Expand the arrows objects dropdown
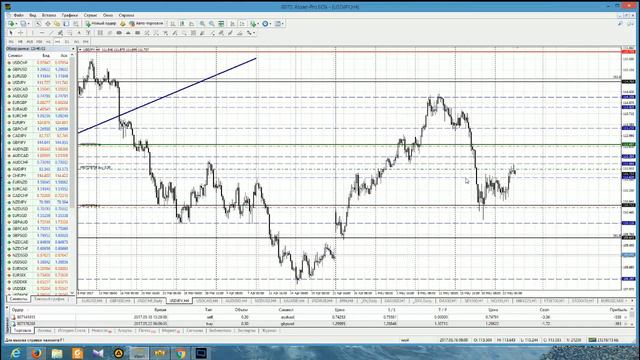Screen dimensions: 640x360 coord(254,33)
